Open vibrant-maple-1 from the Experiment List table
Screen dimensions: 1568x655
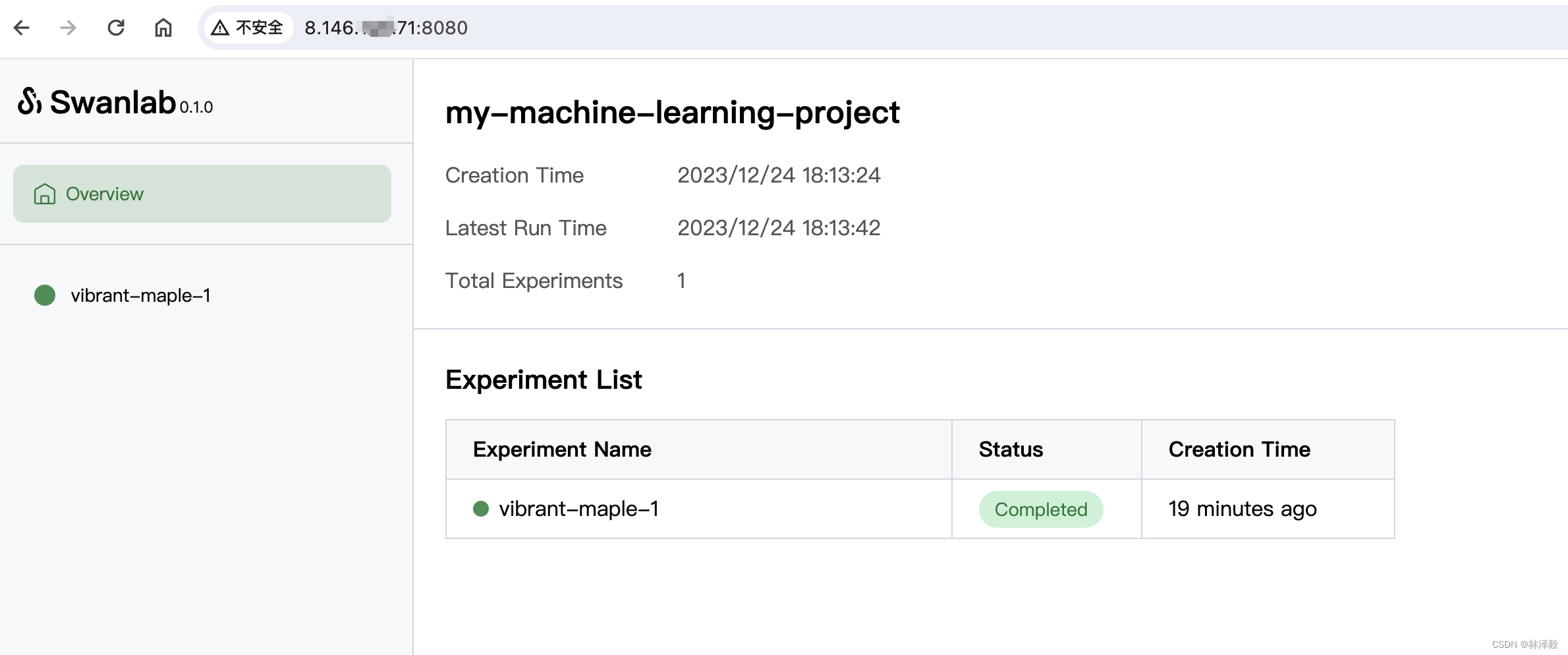pos(578,509)
